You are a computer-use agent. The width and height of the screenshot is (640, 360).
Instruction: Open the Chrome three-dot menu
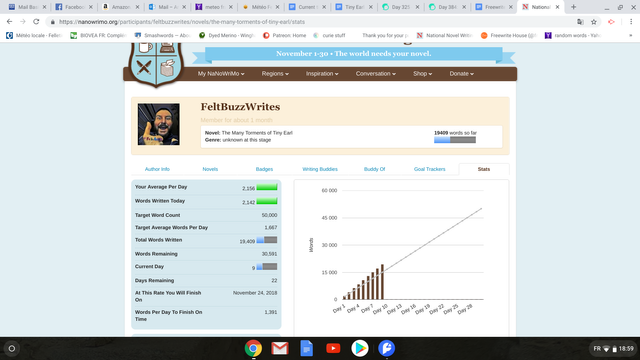631,22
